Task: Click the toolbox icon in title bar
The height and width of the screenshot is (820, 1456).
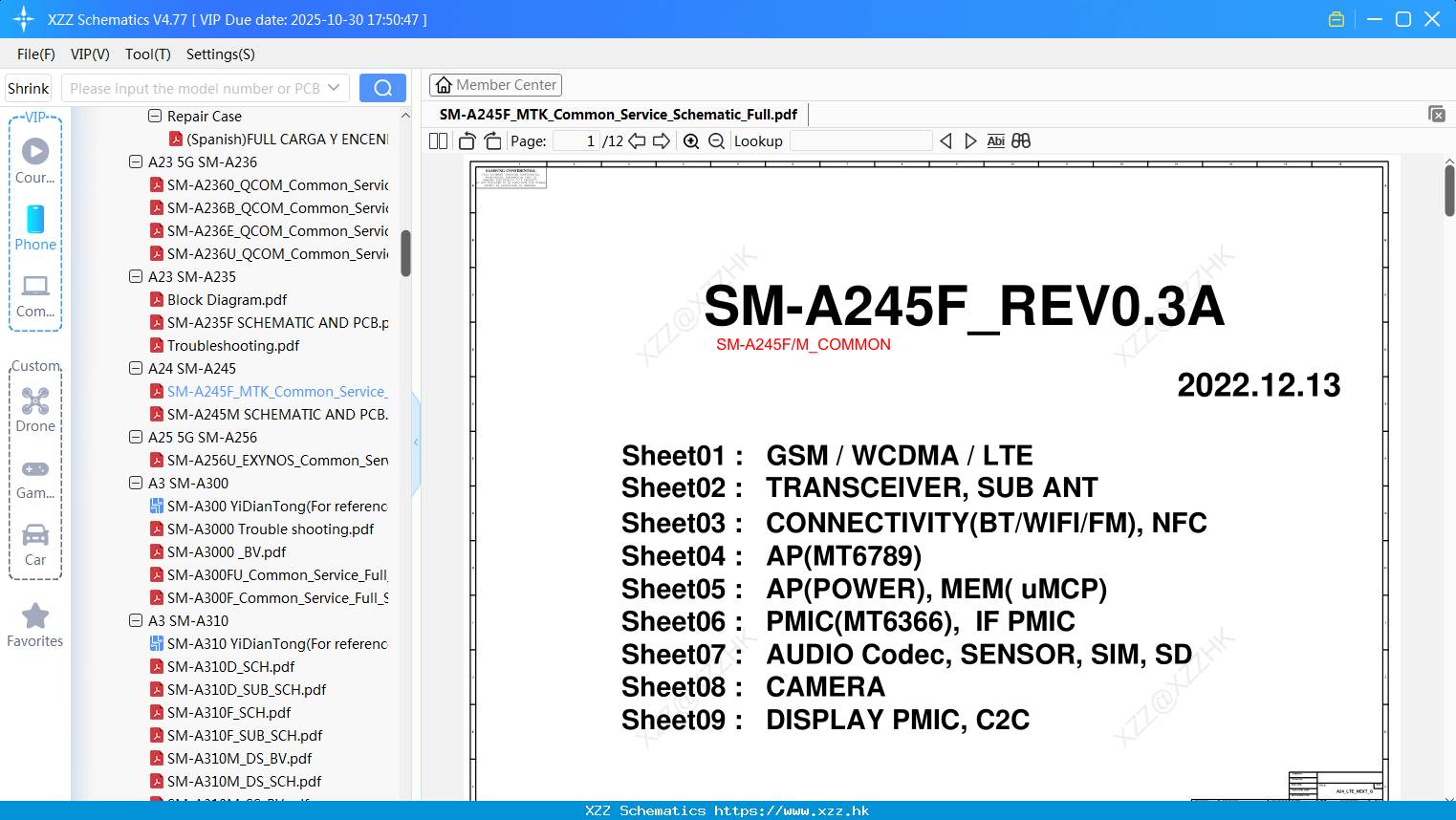Action: (x=1336, y=19)
